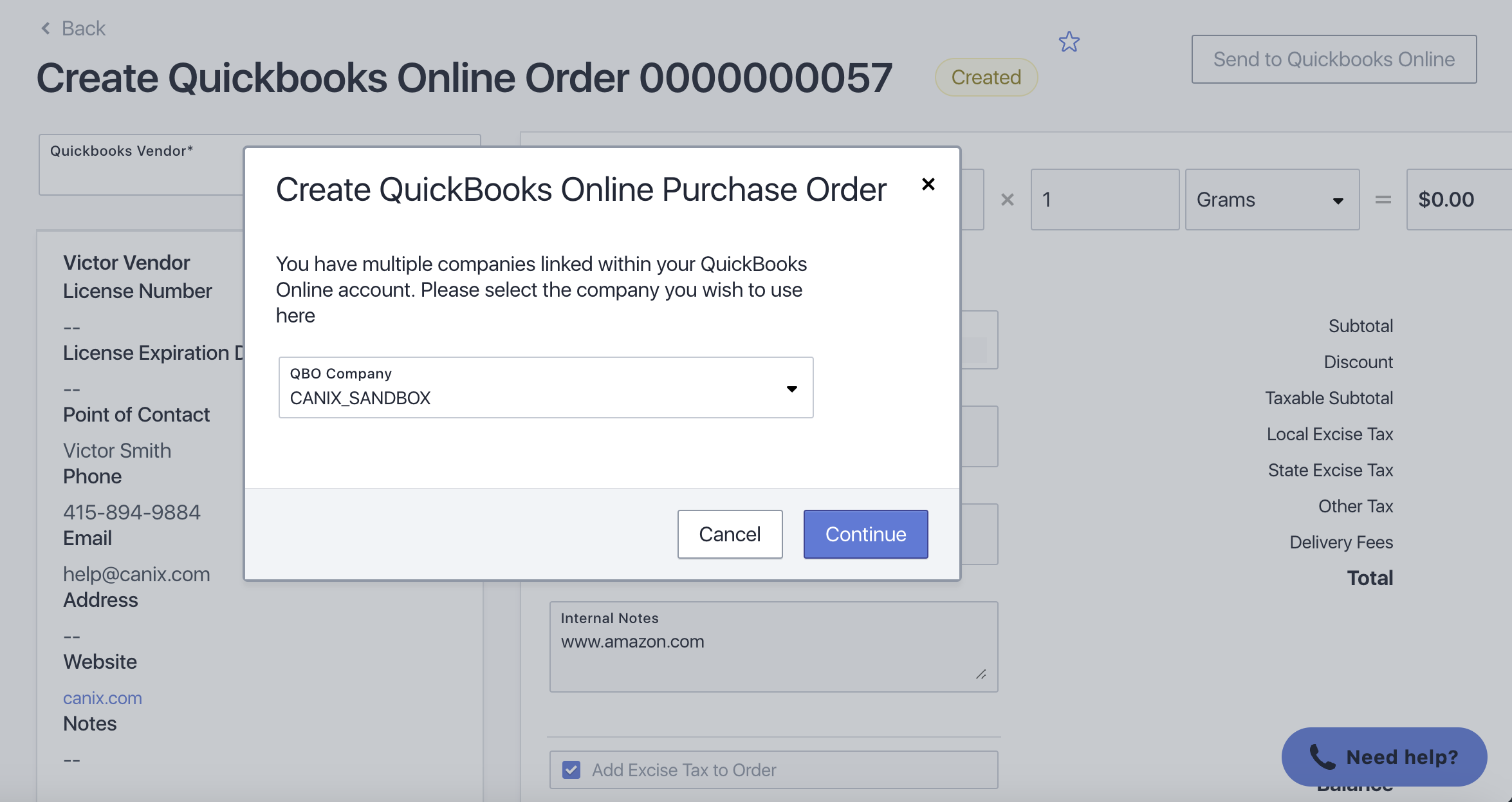Open the QBO Company dropdown
This screenshot has height=802, width=1512.
[x=546, y=387]
